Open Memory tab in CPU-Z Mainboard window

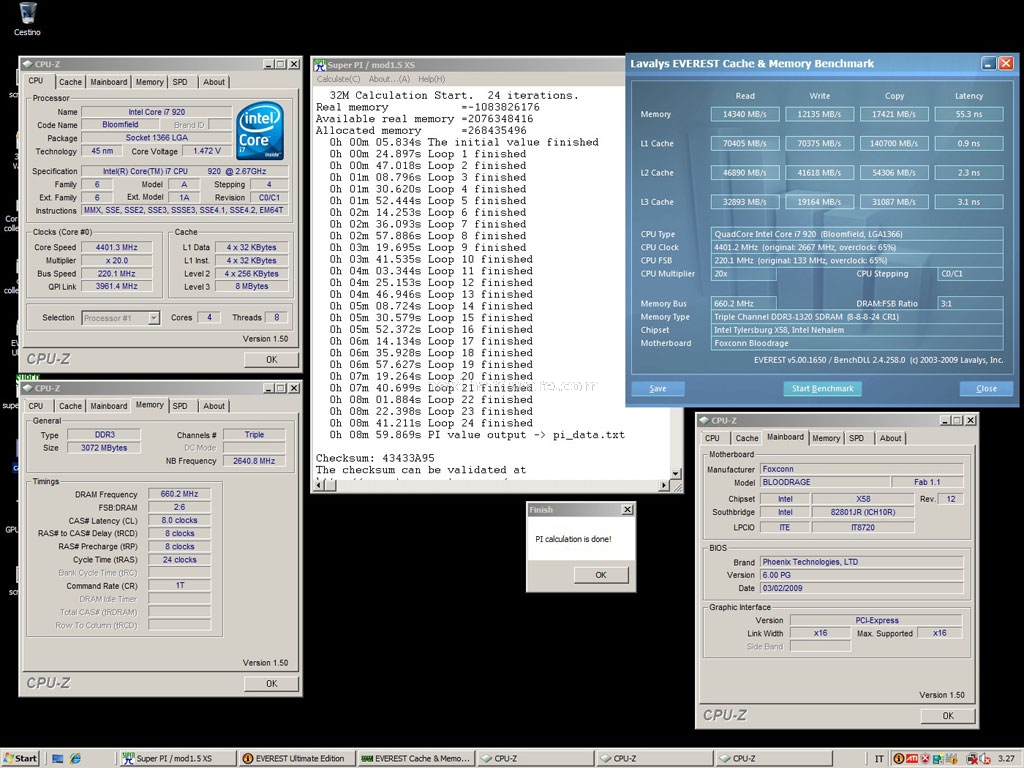tap(826, 438)
